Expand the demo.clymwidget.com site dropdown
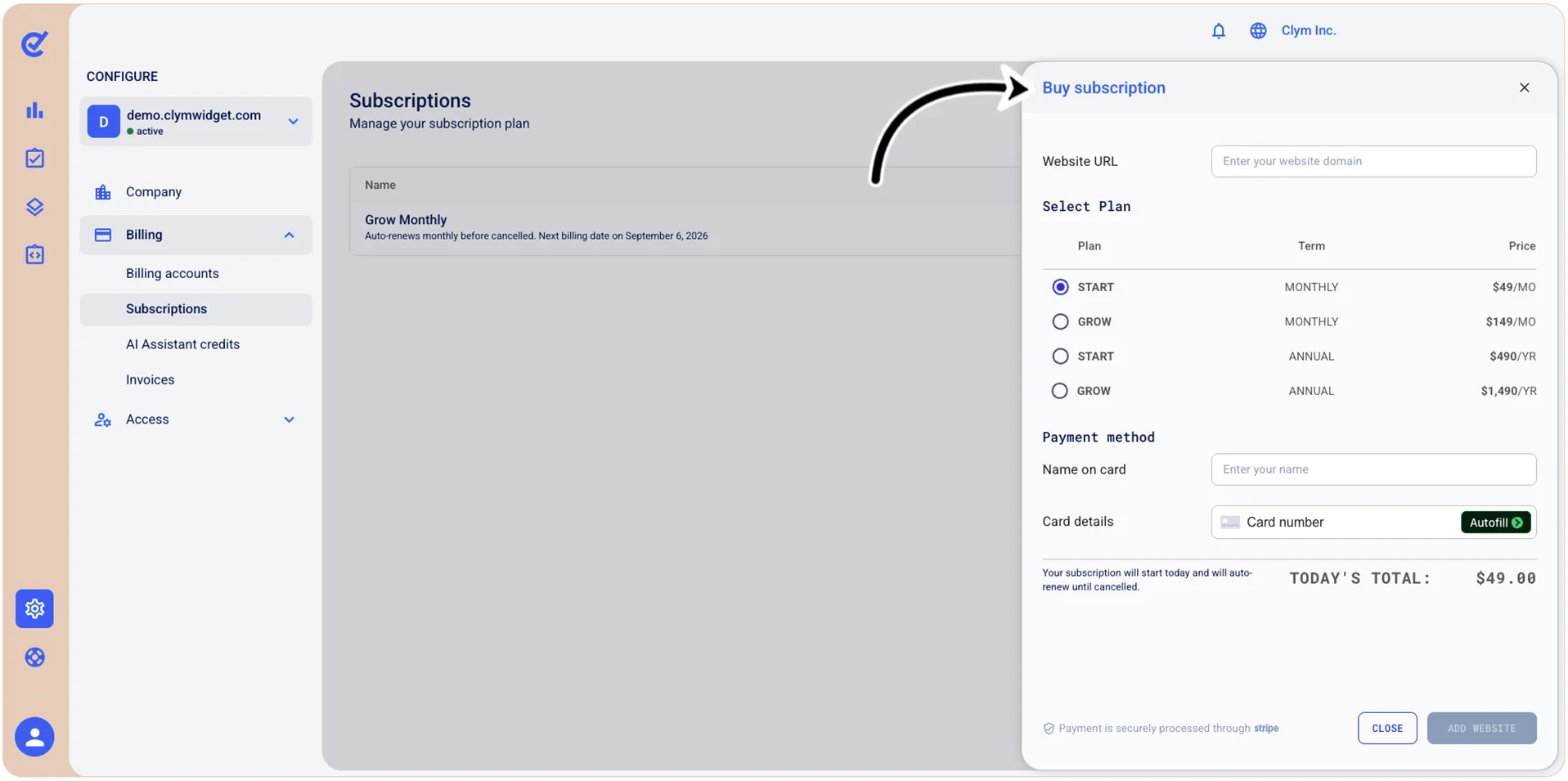Screen dimensions: 1568x781 tap(293, 122)
